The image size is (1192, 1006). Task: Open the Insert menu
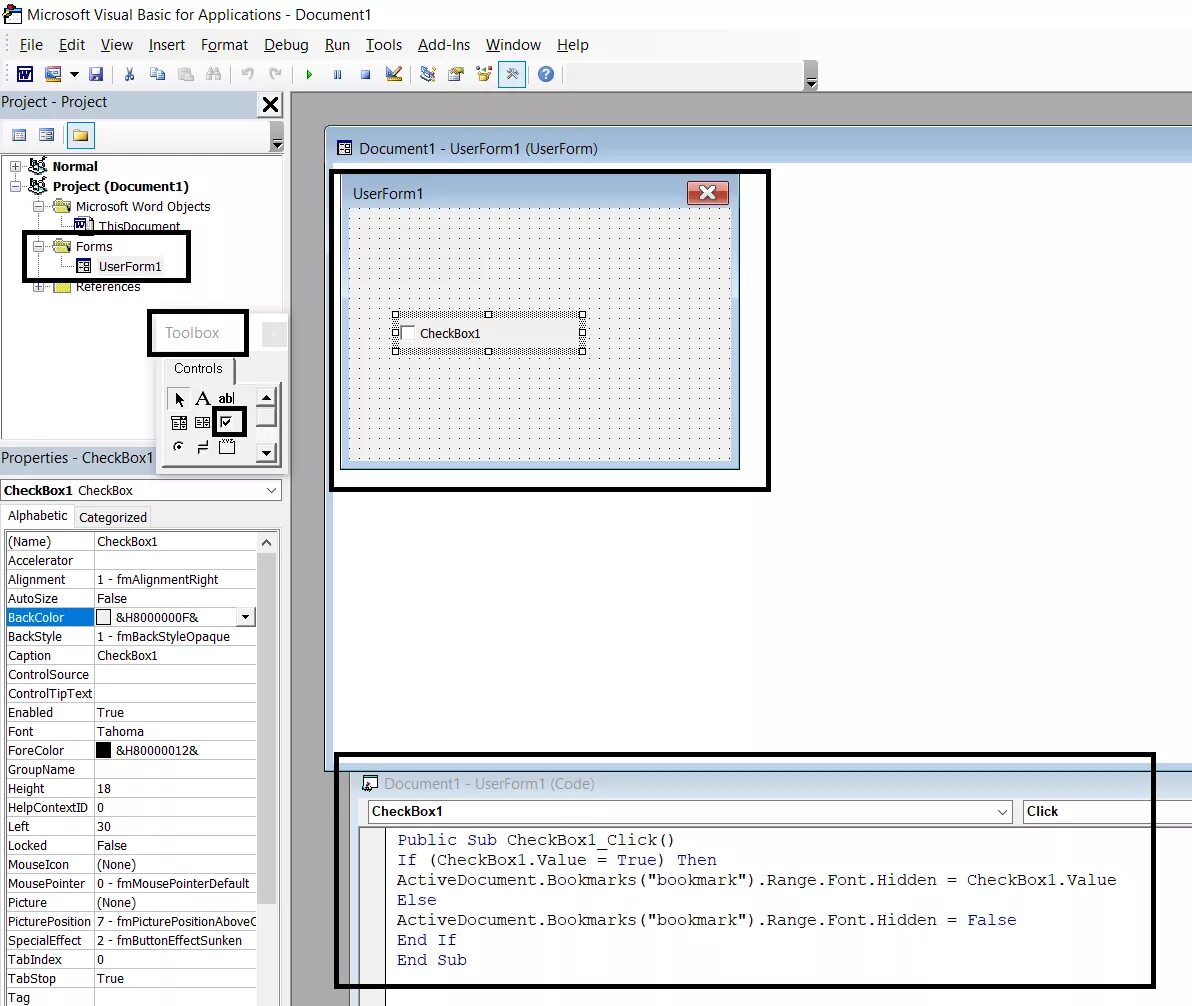[x=166, y=45]
